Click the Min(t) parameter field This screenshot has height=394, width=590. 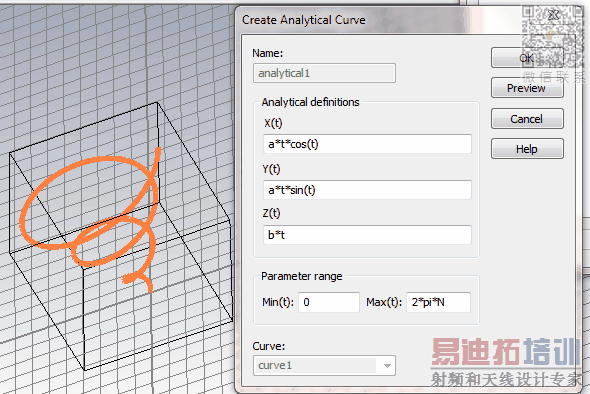point(329,302)
